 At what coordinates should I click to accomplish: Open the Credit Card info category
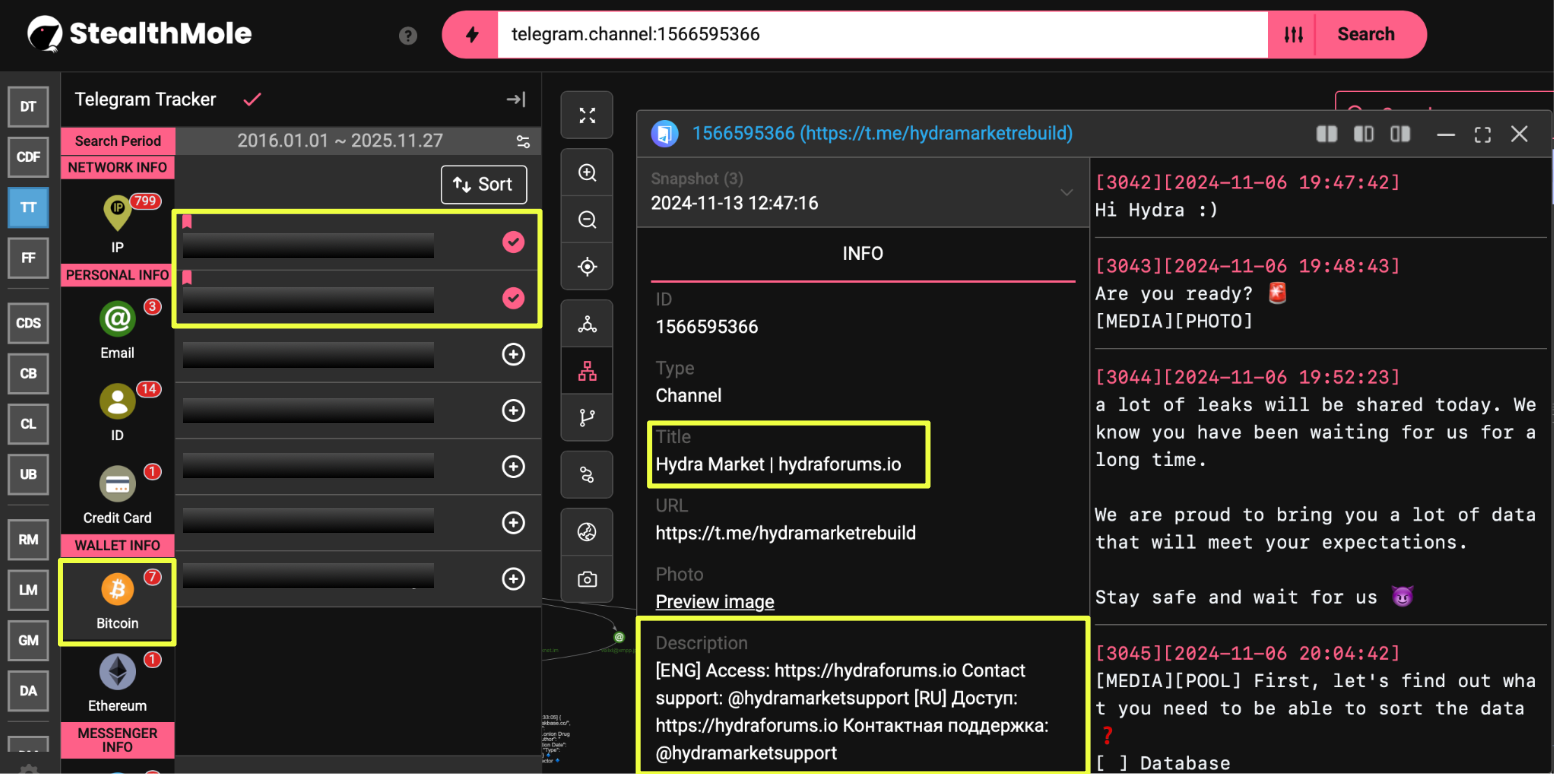[117, 485]
